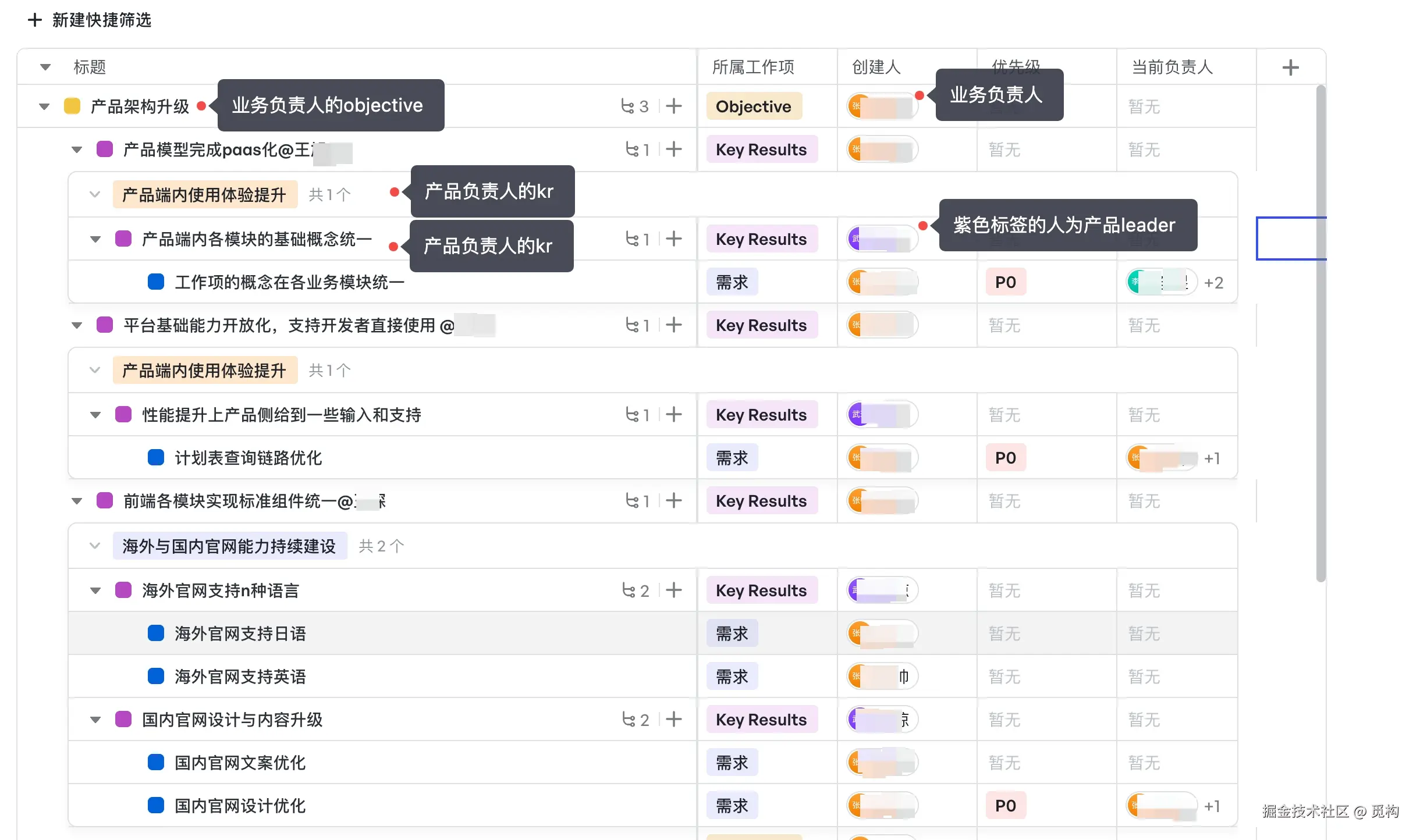Click P0 priority tag of 国内官网设计优化
Screen dimensions: 1420x840
(x=1005, y=806)
